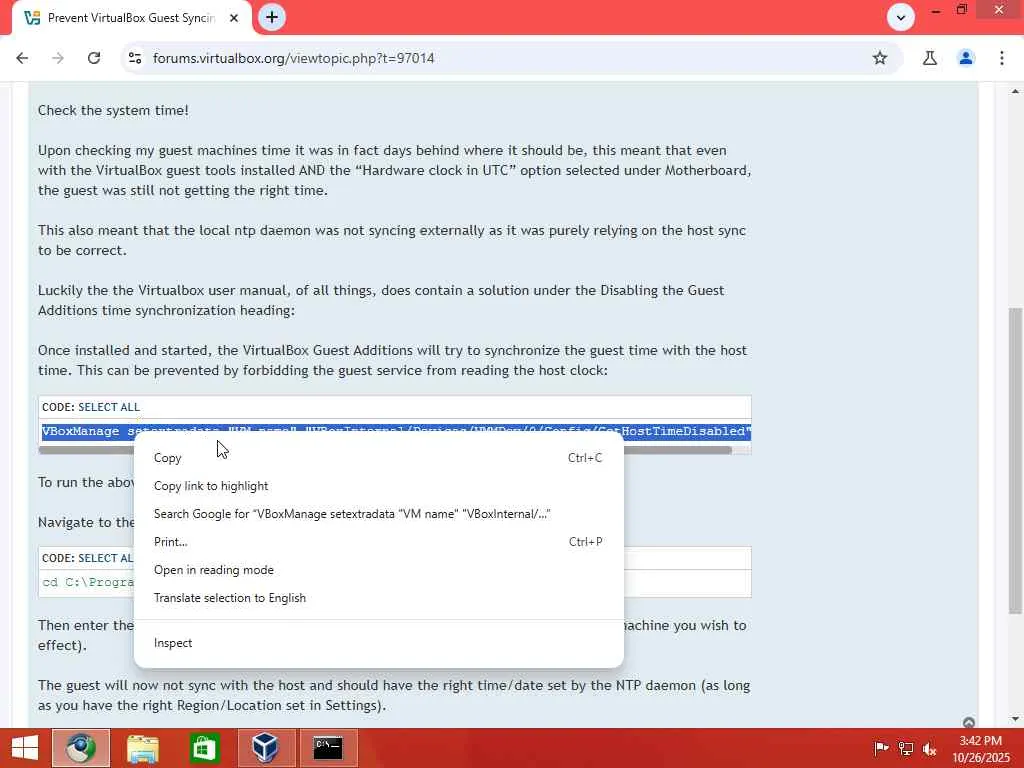Open site information icon in address bar

135,58
